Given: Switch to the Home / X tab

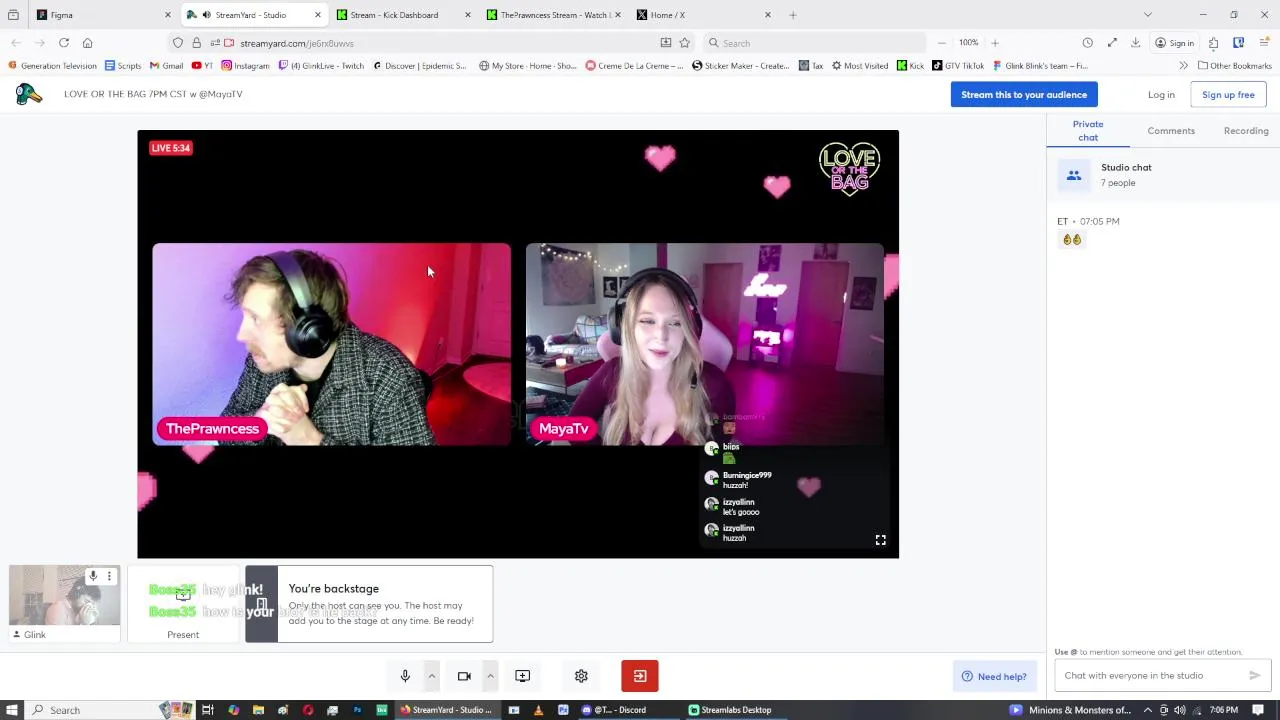Looking at the screenshot, I should 703,15.
